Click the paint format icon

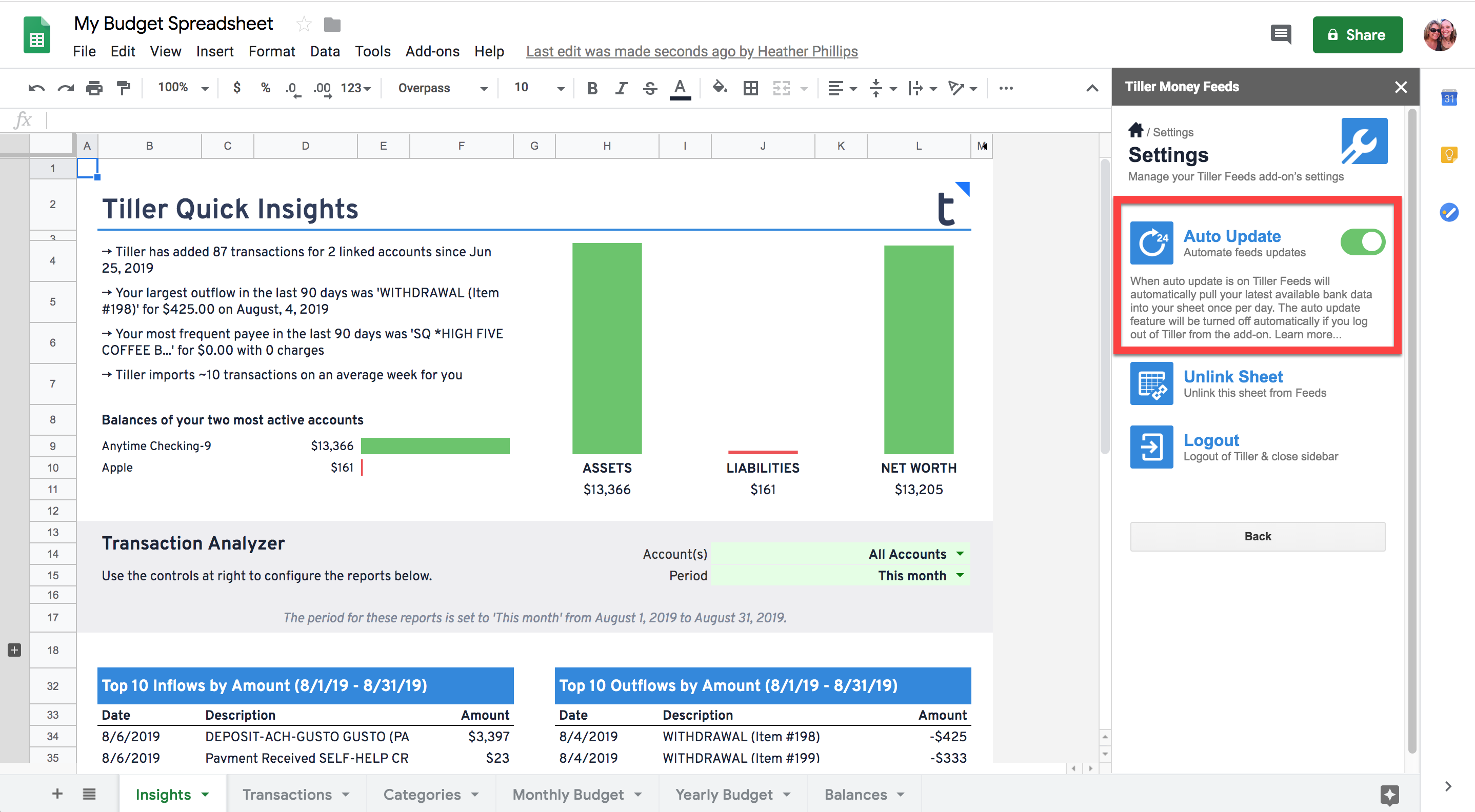pyautogui.click(x=123, y=88)
